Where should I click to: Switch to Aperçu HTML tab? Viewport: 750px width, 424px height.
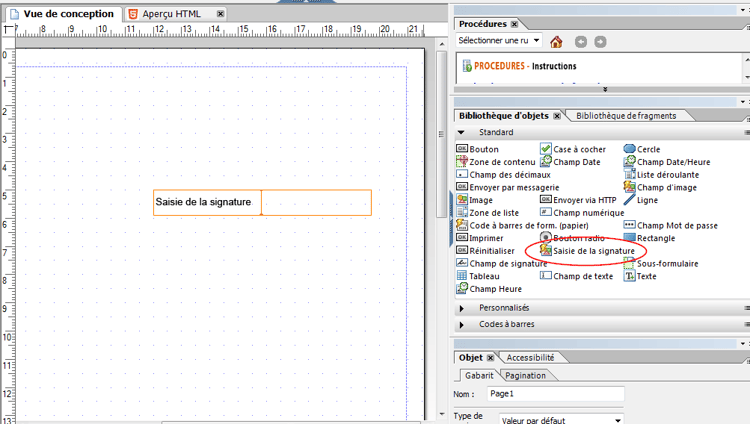(171, 14)
